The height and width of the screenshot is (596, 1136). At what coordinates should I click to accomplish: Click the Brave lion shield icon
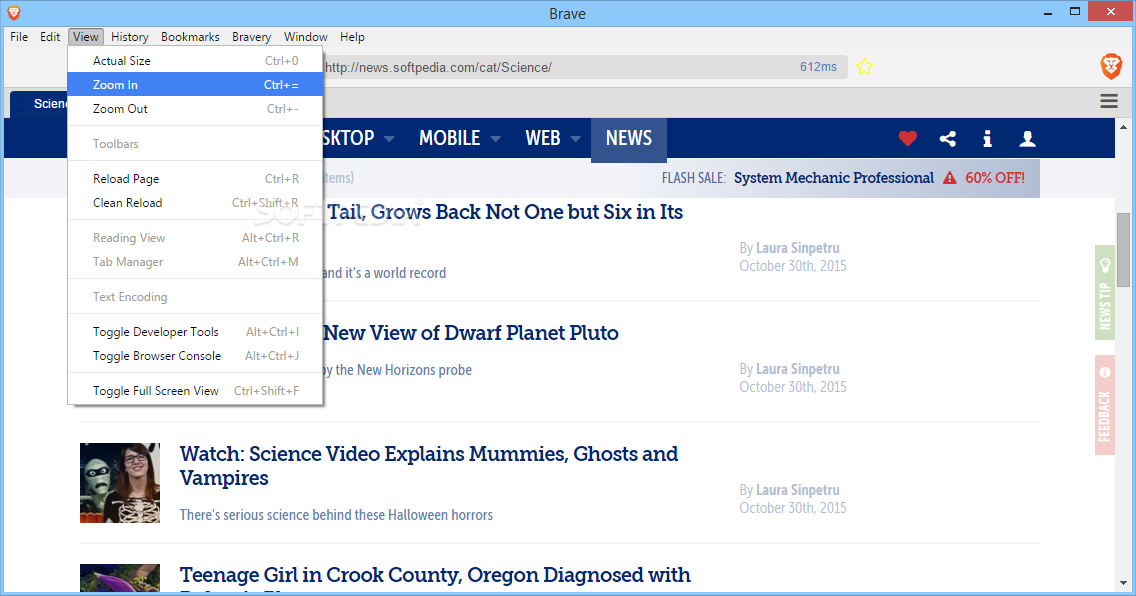click(1111, 67)
